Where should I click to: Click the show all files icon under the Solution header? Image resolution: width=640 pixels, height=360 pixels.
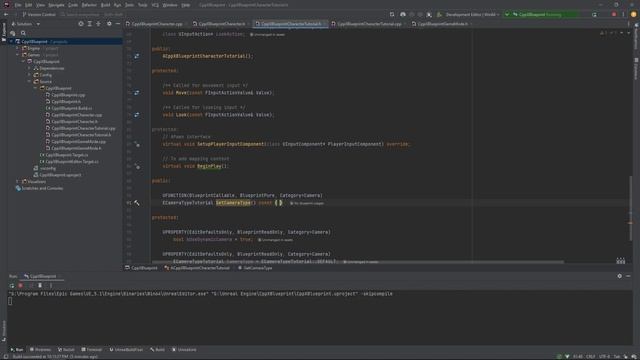click(13, 33)
